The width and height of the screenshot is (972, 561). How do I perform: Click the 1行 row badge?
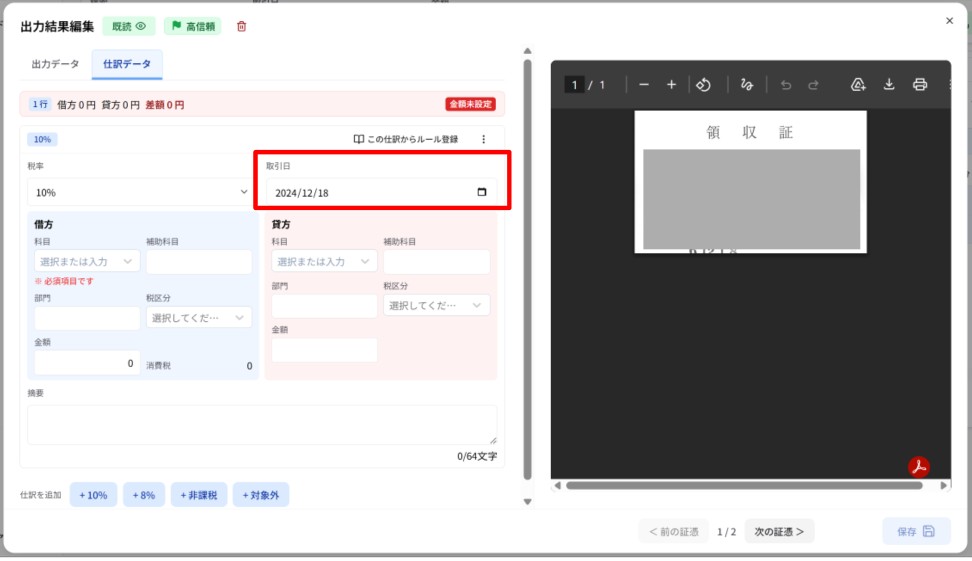(x=40, y=104)
